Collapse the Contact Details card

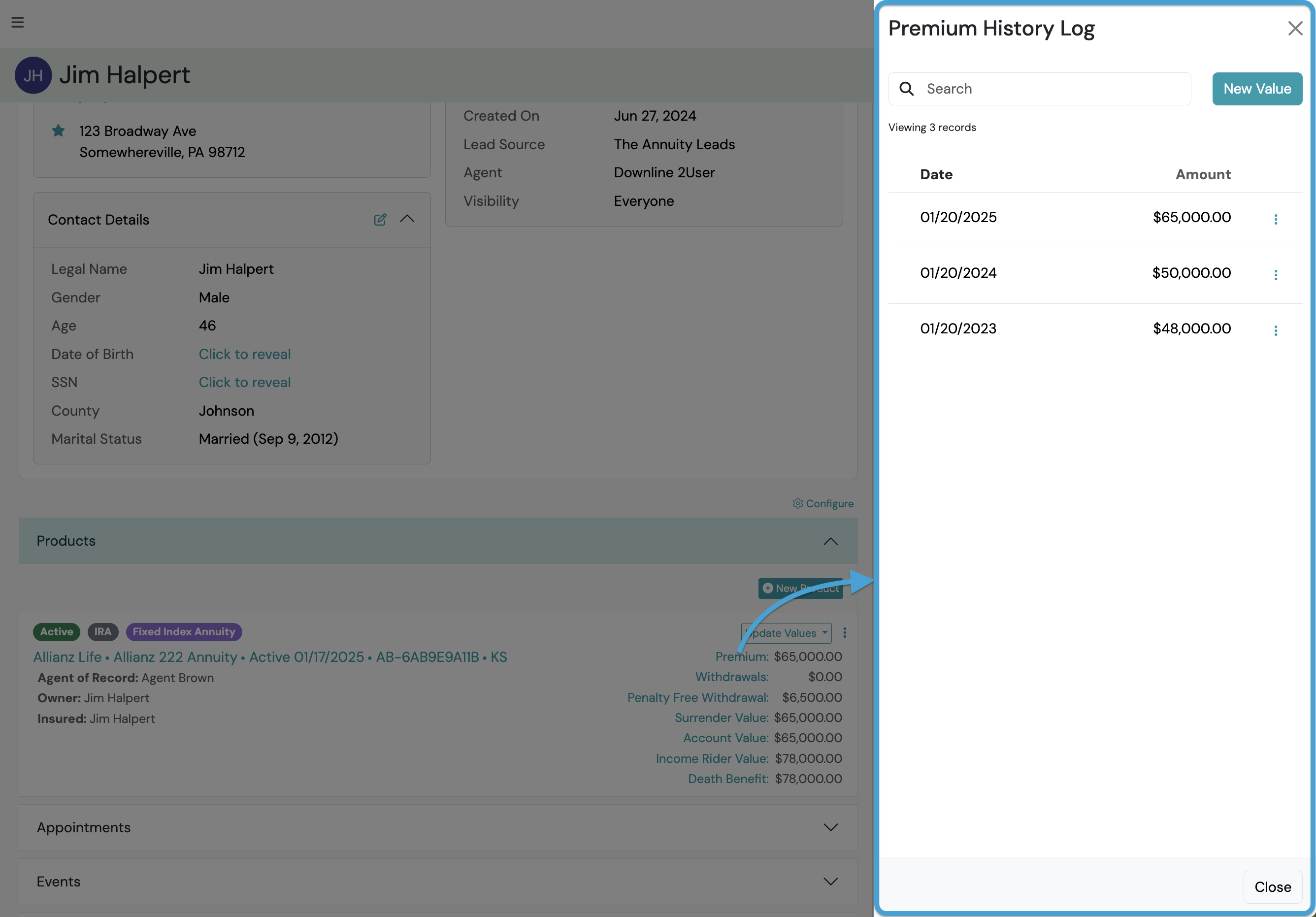[407, 219]
